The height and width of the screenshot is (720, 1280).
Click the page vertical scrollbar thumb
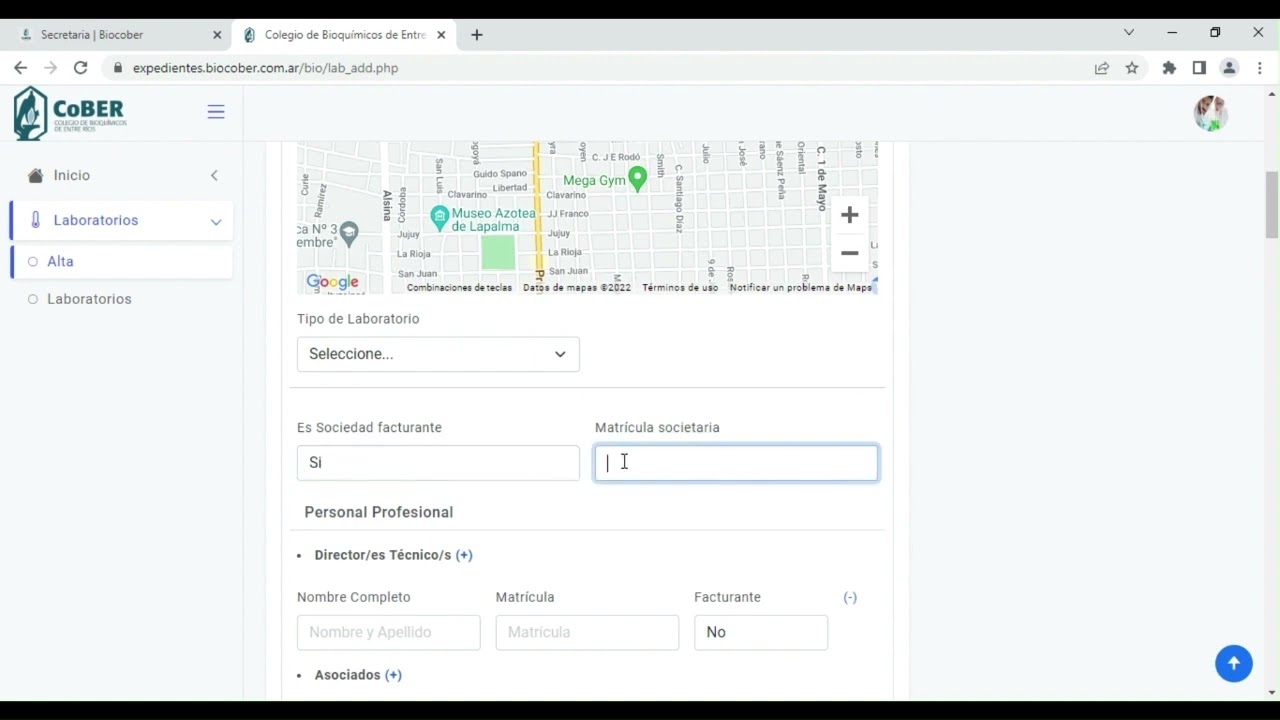[1272, 205]
